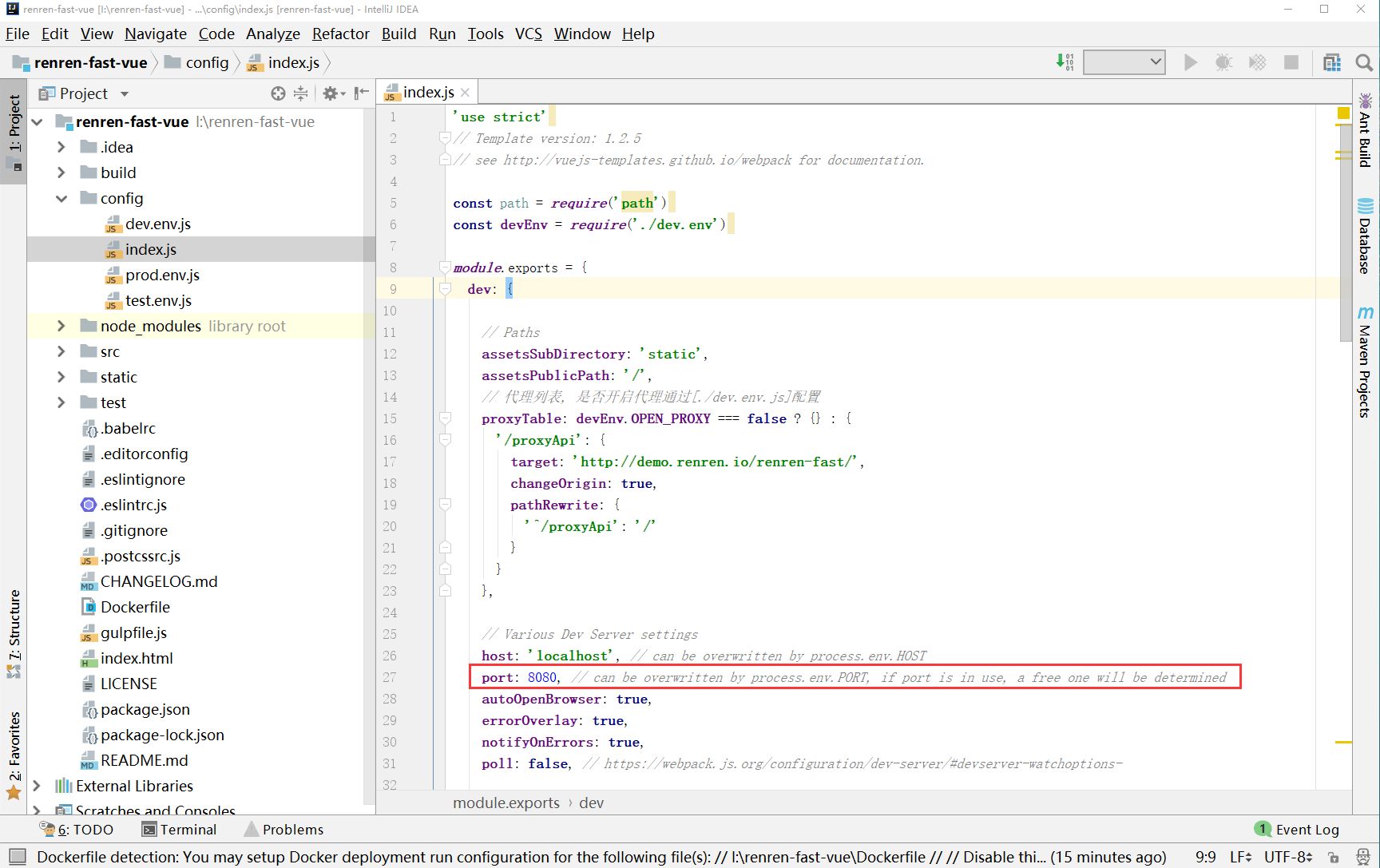
Task: Select prod.env.js in the project tree
Action: (162, 275)
